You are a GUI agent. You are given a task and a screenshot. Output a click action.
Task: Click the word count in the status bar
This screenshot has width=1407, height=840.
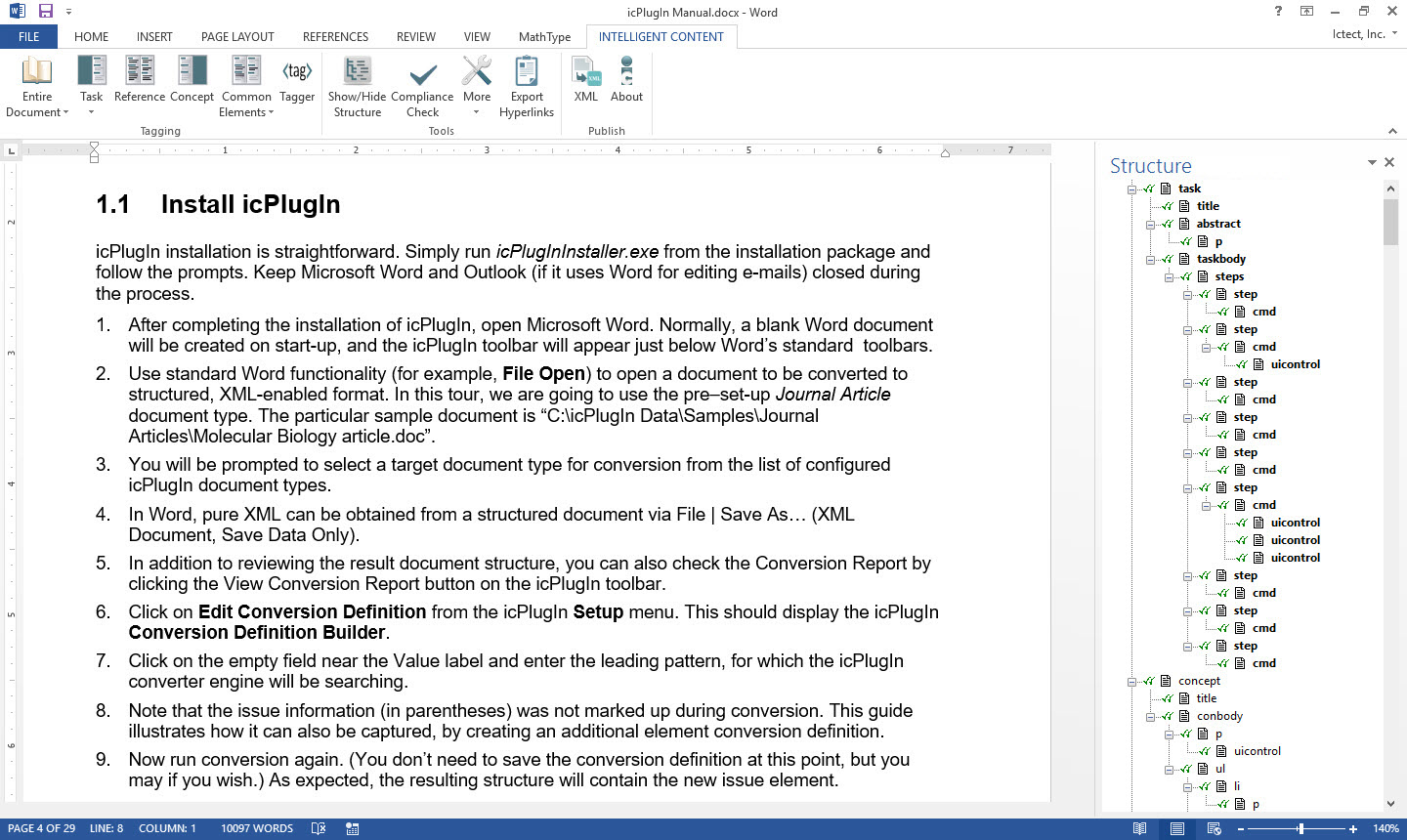coord(257,828)
